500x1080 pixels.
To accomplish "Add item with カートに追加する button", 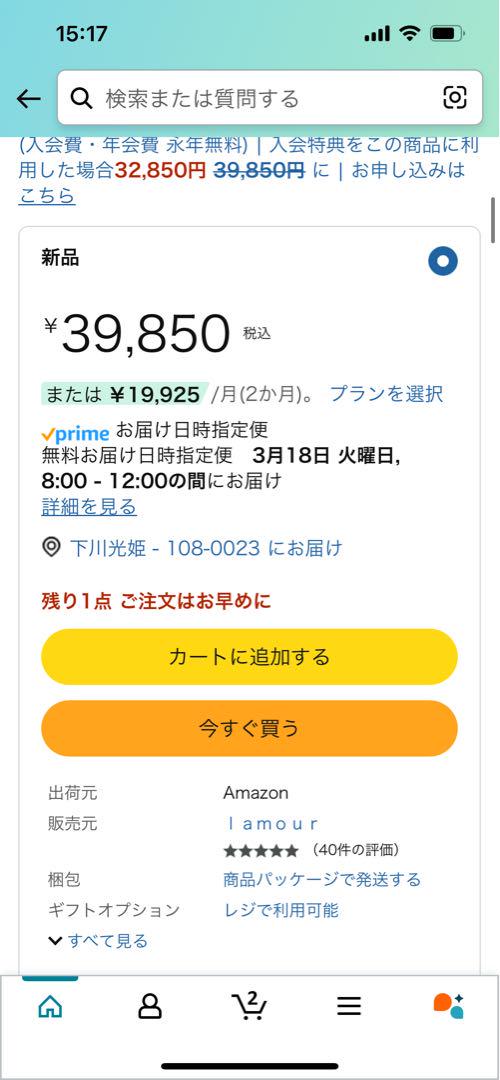I will tap(249, 656).
